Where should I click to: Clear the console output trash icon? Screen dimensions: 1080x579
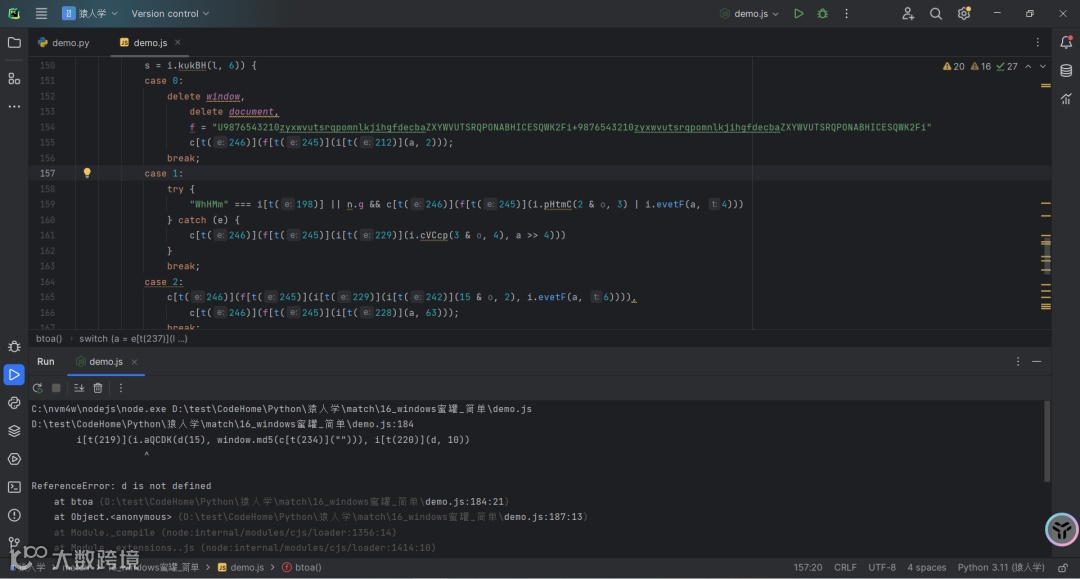click(98, 388)
